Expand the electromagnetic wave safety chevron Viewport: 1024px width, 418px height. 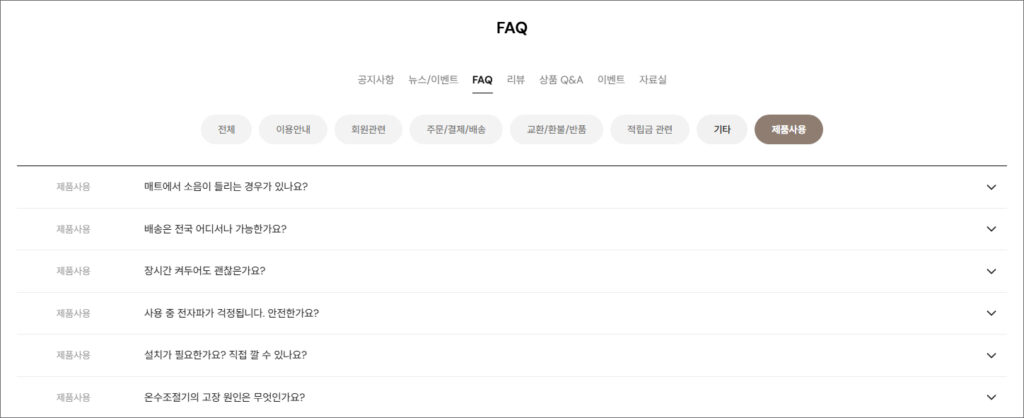pos(991,313)
